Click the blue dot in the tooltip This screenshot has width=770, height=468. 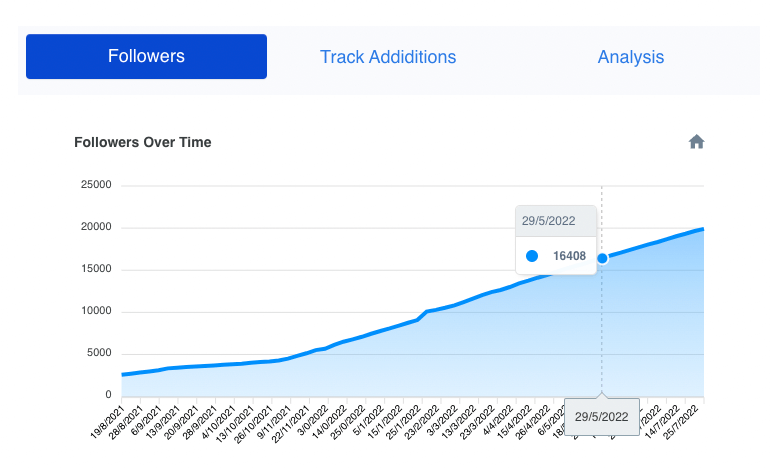pos(532,256)
